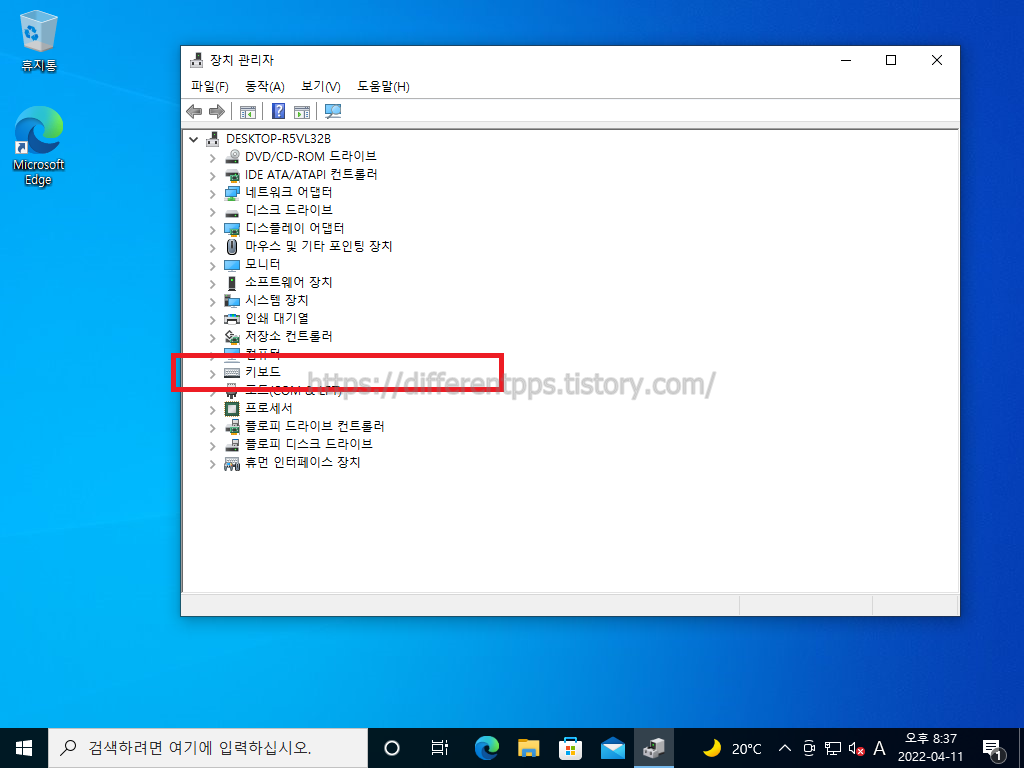1024x768 pixels.
Task: Open Task View on the taskbar
Action: click(x=440, y=748)
